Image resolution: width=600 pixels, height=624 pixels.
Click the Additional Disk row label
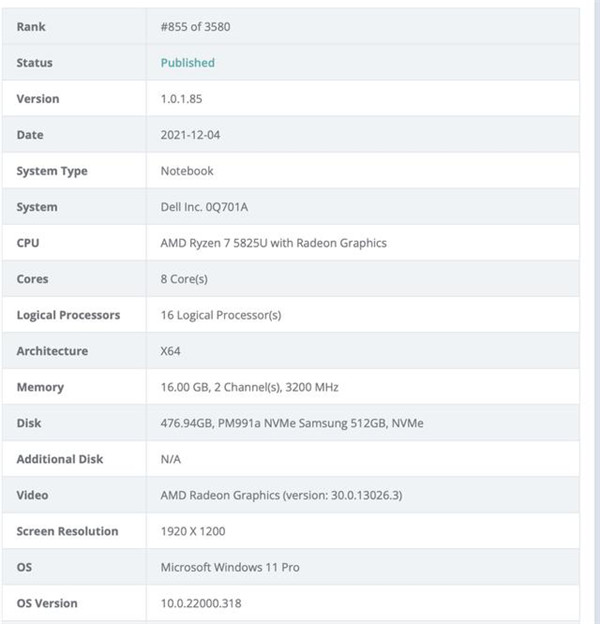click(60, 458)
